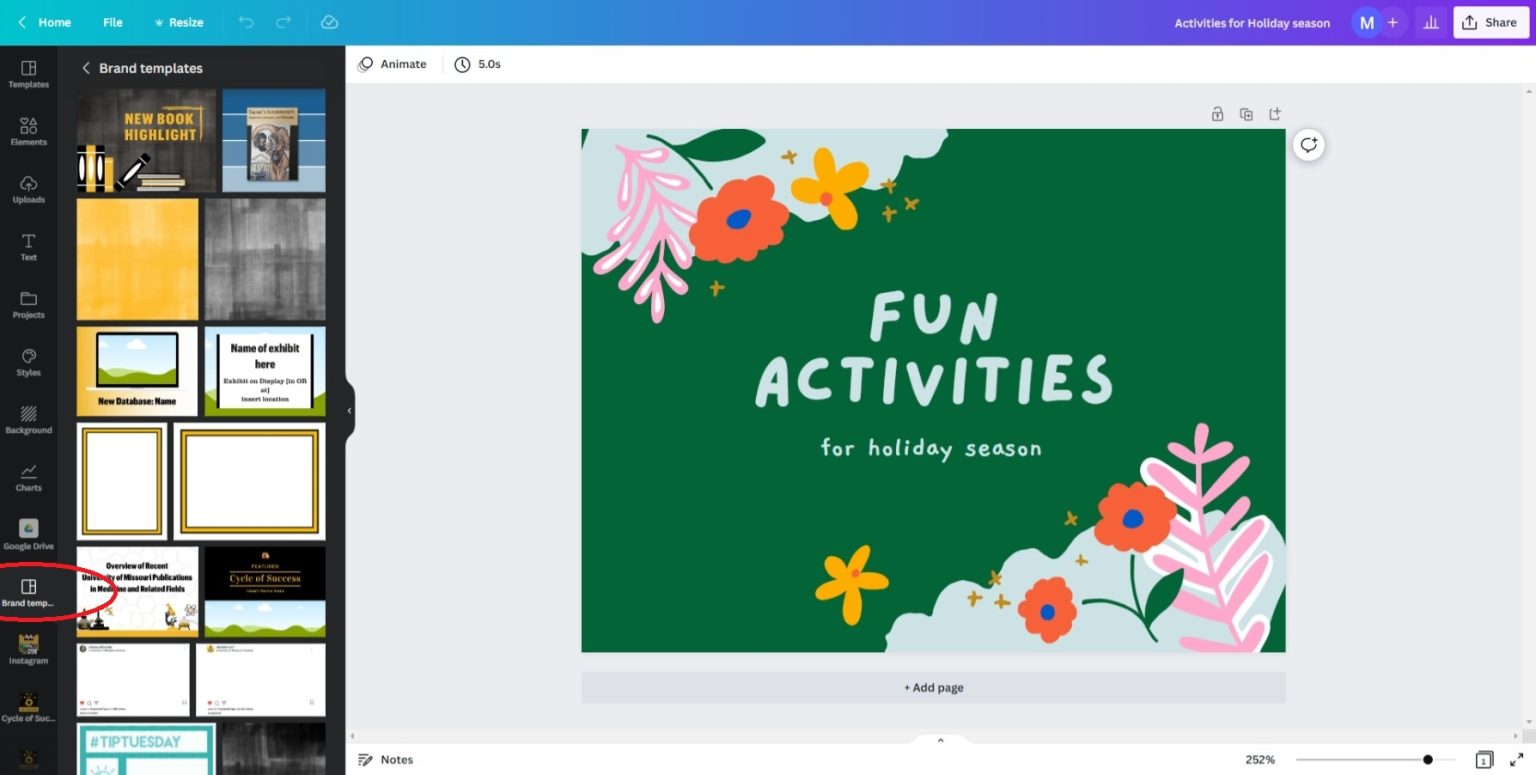Screen dimensions: 1536x775
Task: Go back from Brand templates panel
Action: pyautogui.click(x=86, y=68)
